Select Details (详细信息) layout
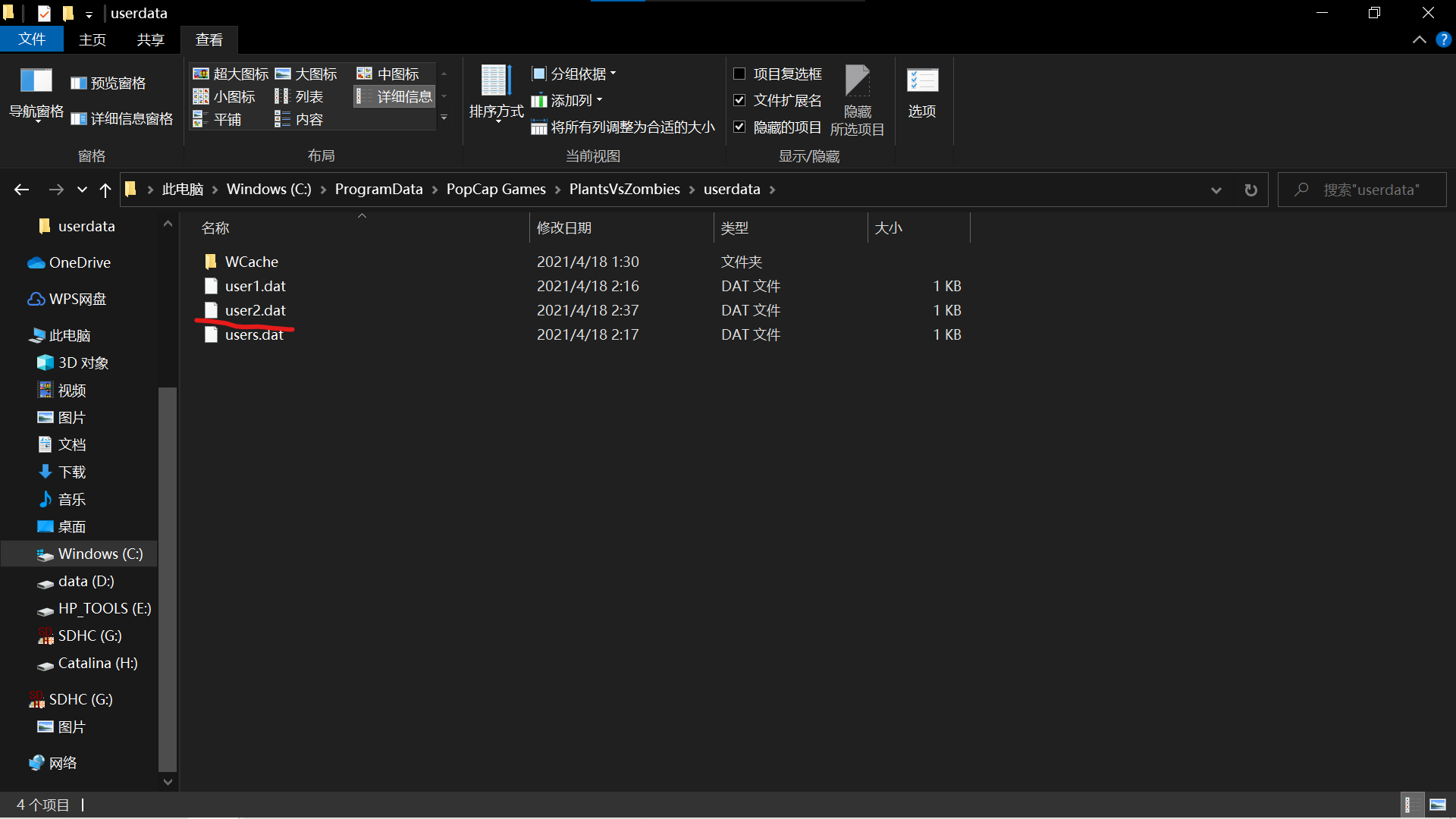 [394, 96]
